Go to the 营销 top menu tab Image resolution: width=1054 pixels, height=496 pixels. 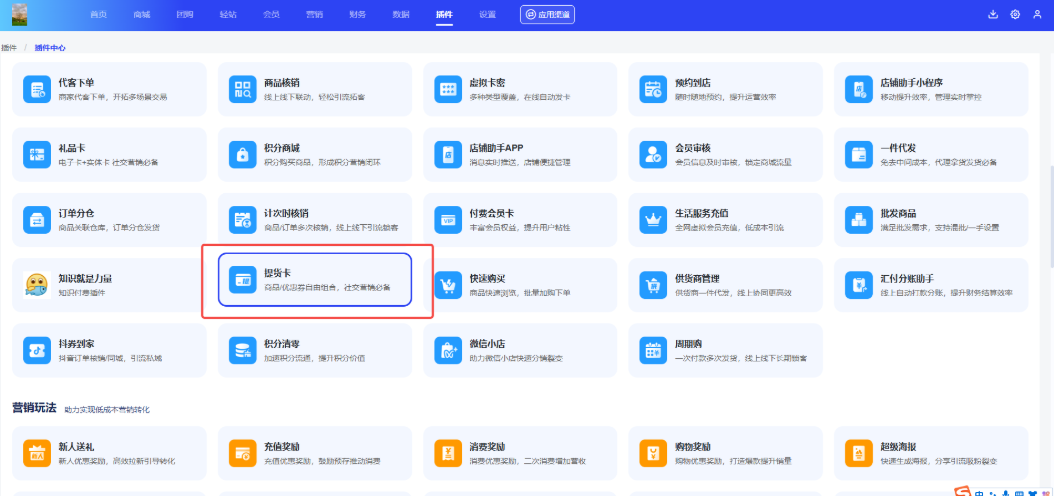(314, 15)
